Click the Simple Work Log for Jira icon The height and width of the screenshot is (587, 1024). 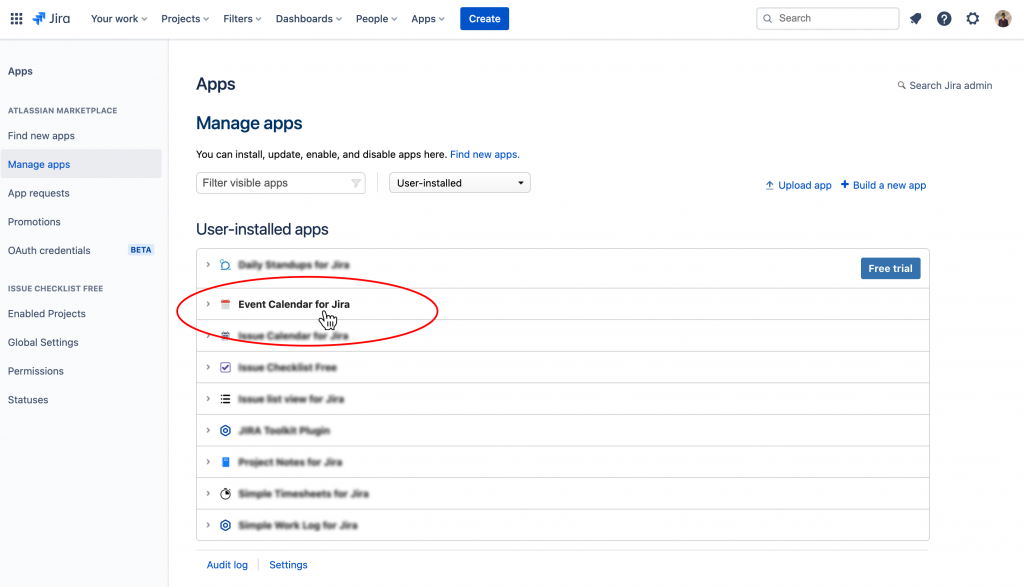click(x=225, y=525)
